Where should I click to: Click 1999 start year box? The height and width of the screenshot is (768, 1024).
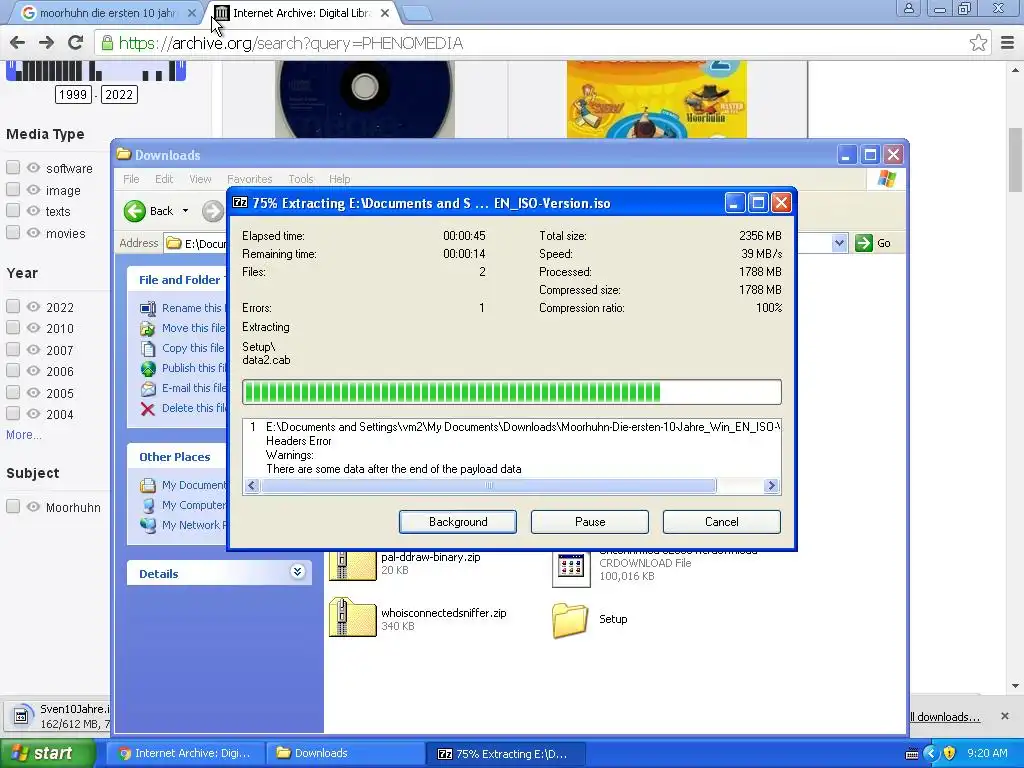pyautogui.click(x=72, y=95)
